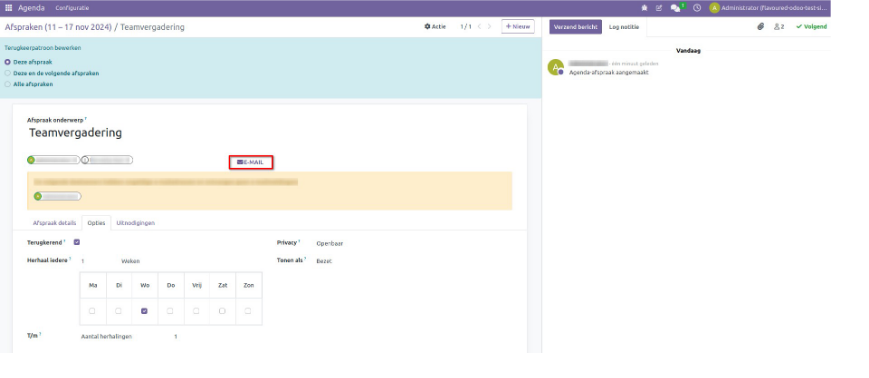Image resolution: width=869 pixels, height=378 pixels.
Task: Tick the Zat weekday checkbox
Action: coord(222,311)
